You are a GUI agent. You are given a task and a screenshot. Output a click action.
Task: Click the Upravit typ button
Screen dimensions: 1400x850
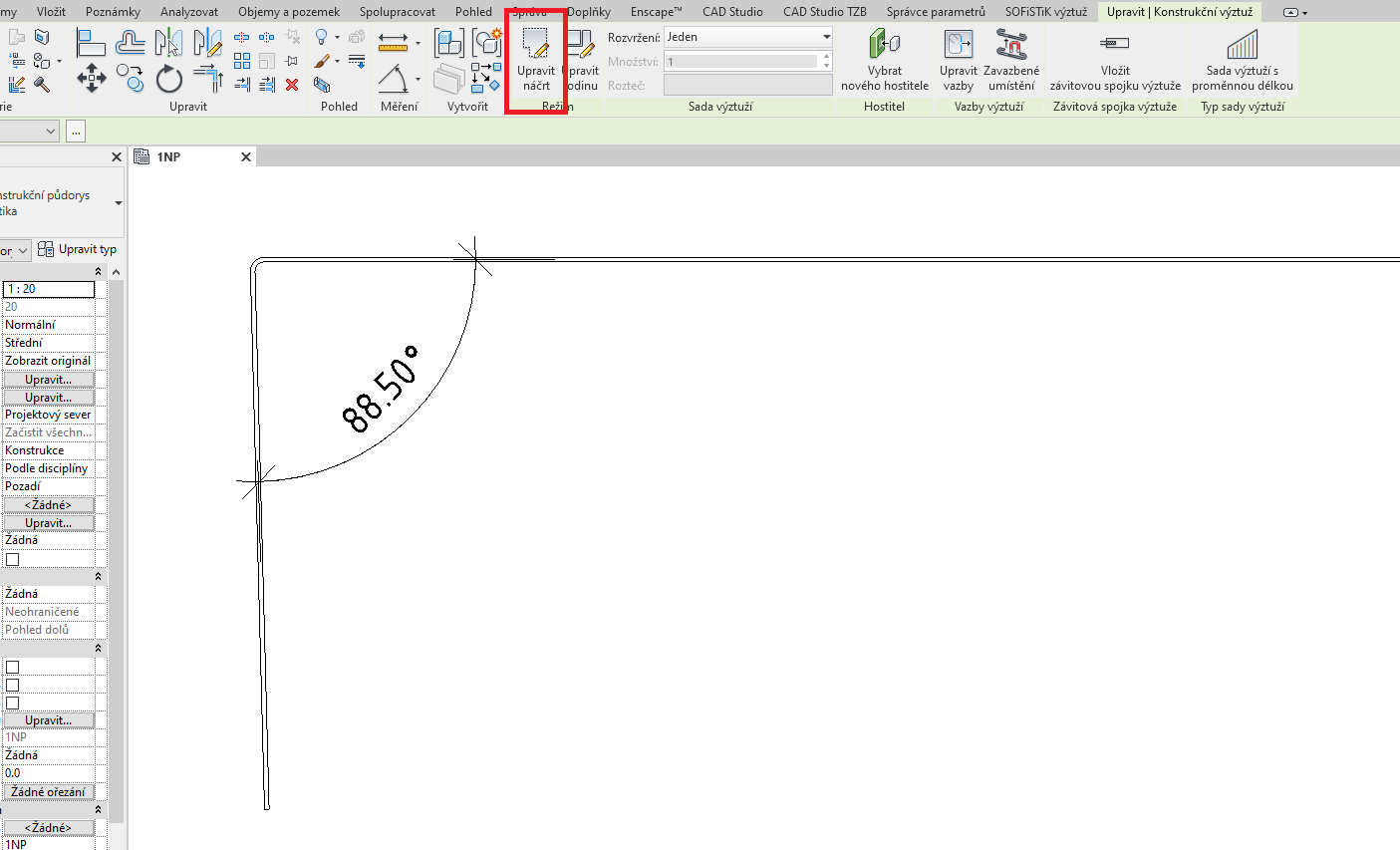[x=78, y=249]
